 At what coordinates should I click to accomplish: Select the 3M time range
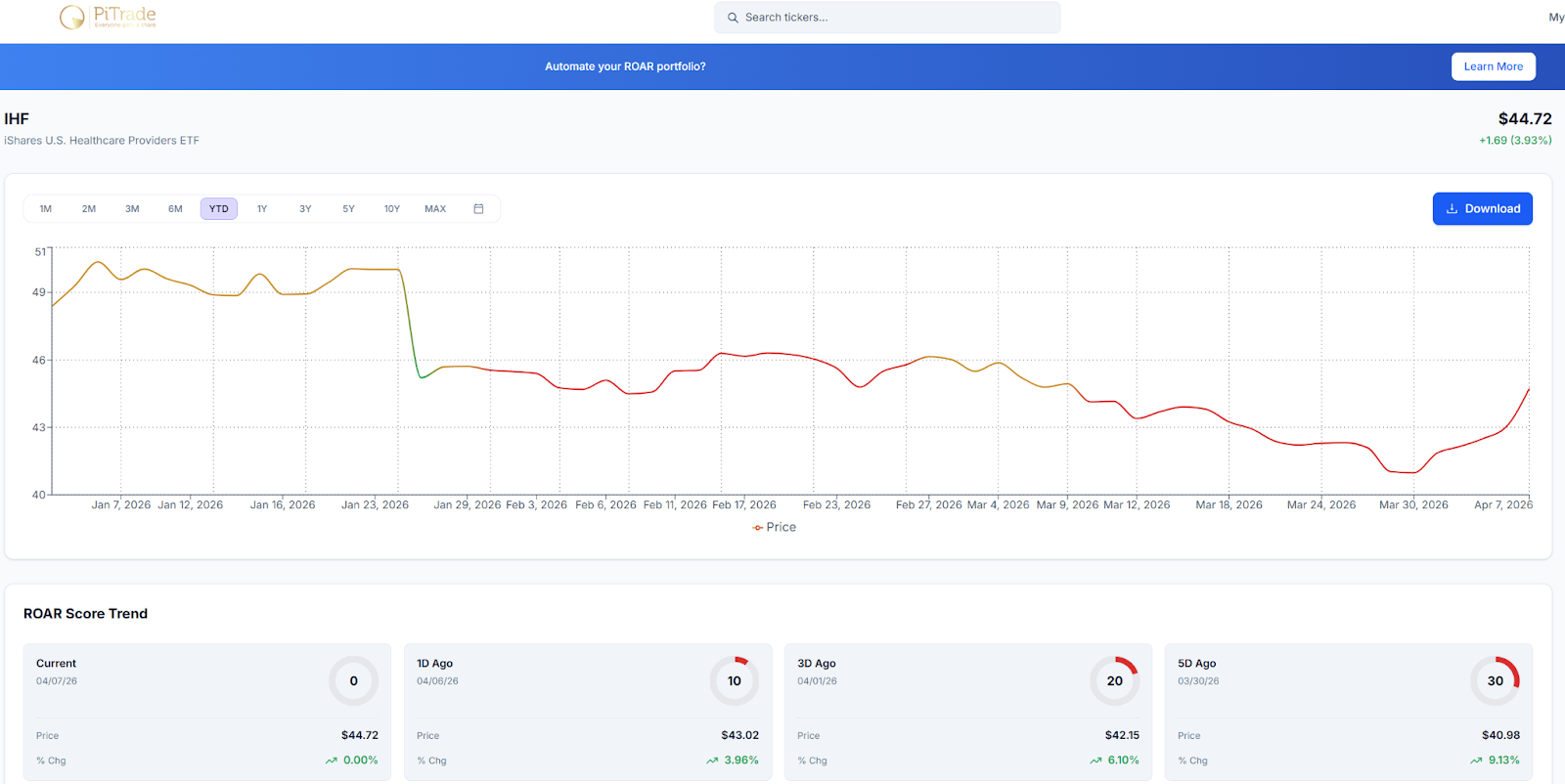tap(132, 209)
